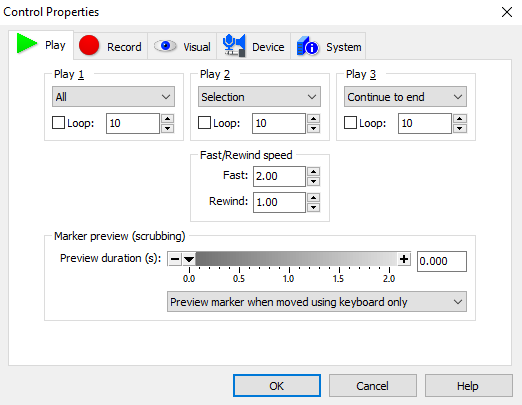Click the eye icon on Visual tab
Screen dimensions: 522x405
coord(165,46)
